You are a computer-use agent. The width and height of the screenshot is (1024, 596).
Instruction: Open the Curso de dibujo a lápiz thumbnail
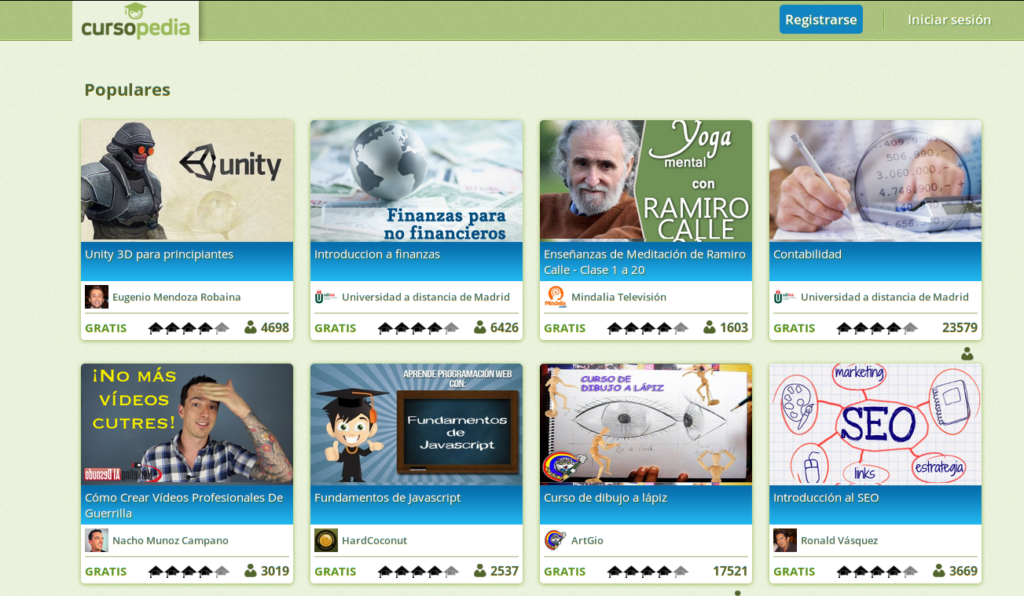646,424
